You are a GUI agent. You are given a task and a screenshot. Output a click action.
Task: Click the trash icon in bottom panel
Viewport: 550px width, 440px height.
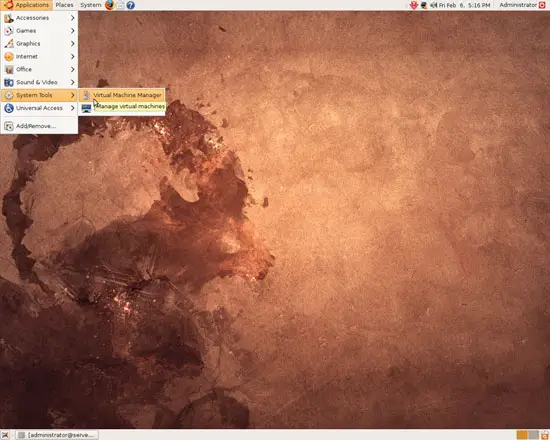click(x=544, y=435)
